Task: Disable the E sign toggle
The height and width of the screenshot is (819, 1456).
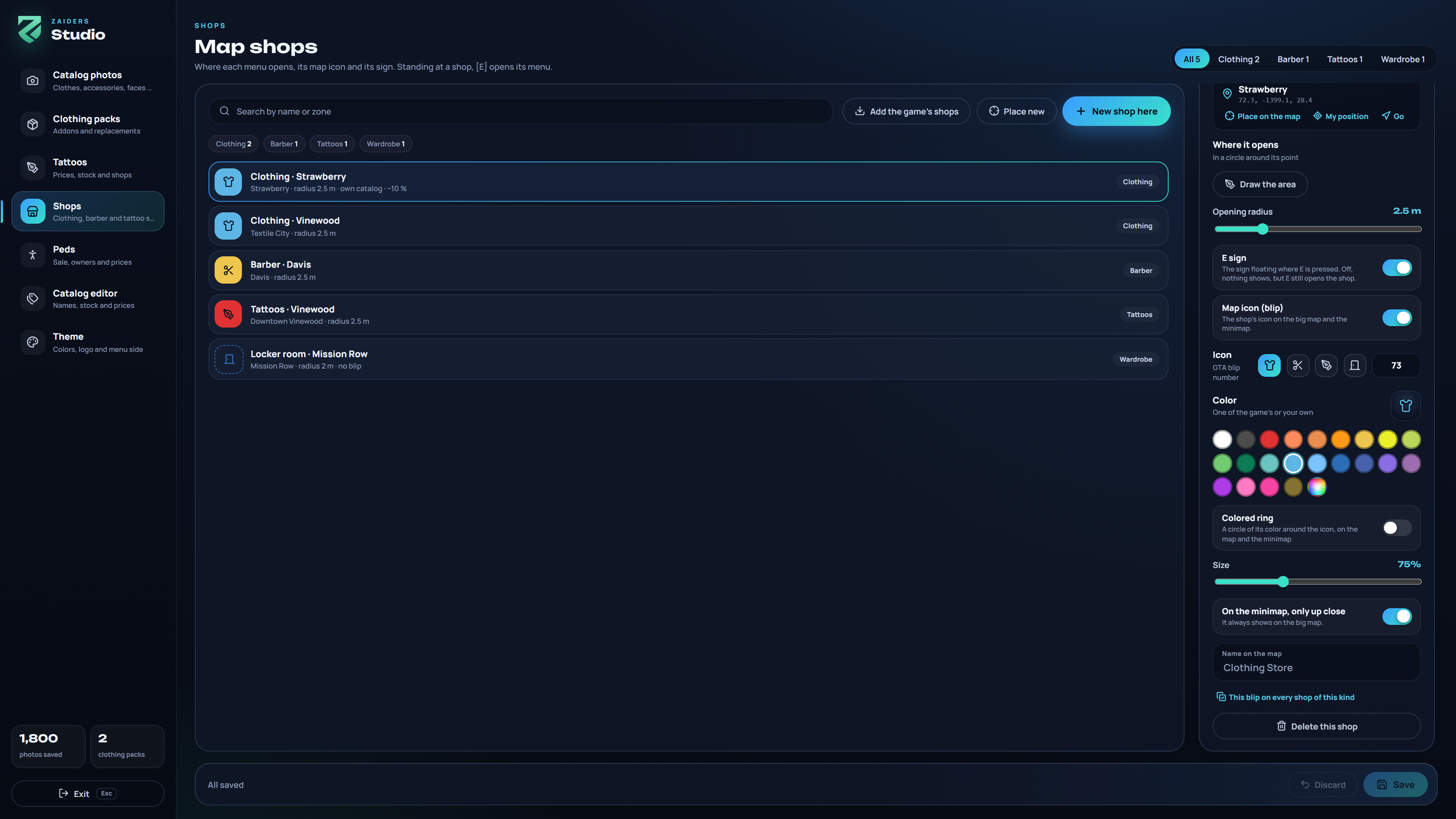Action: click(1396, 268)
